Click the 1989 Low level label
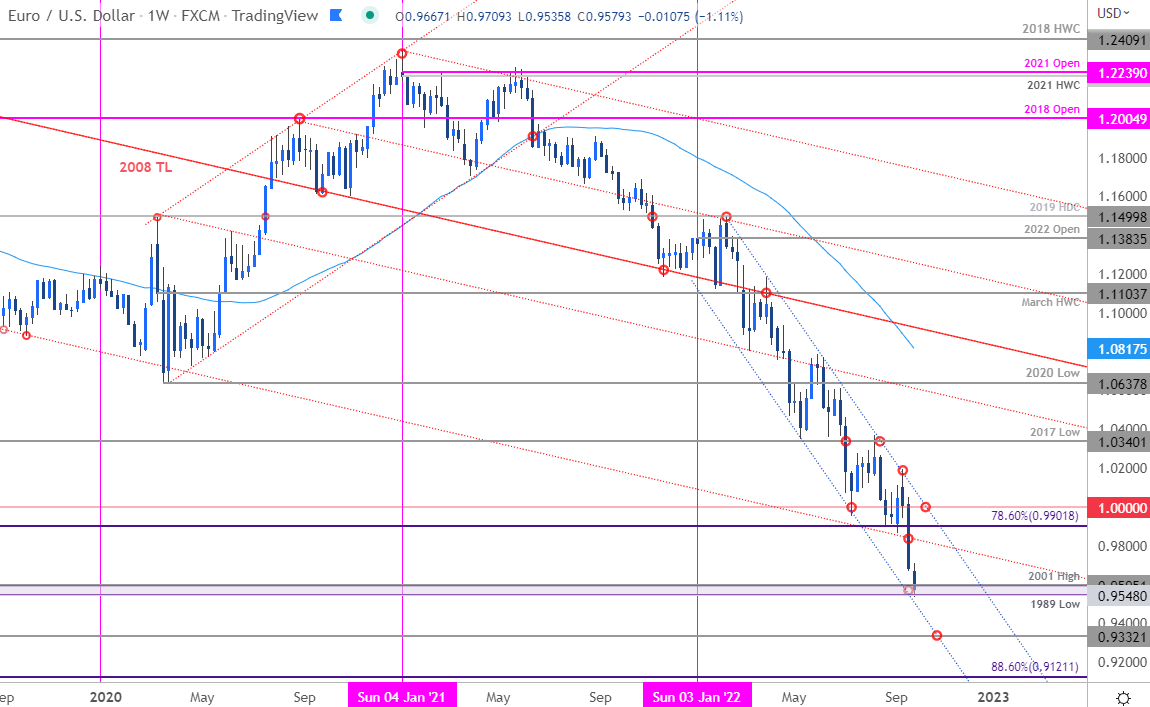 [1055, 604]
